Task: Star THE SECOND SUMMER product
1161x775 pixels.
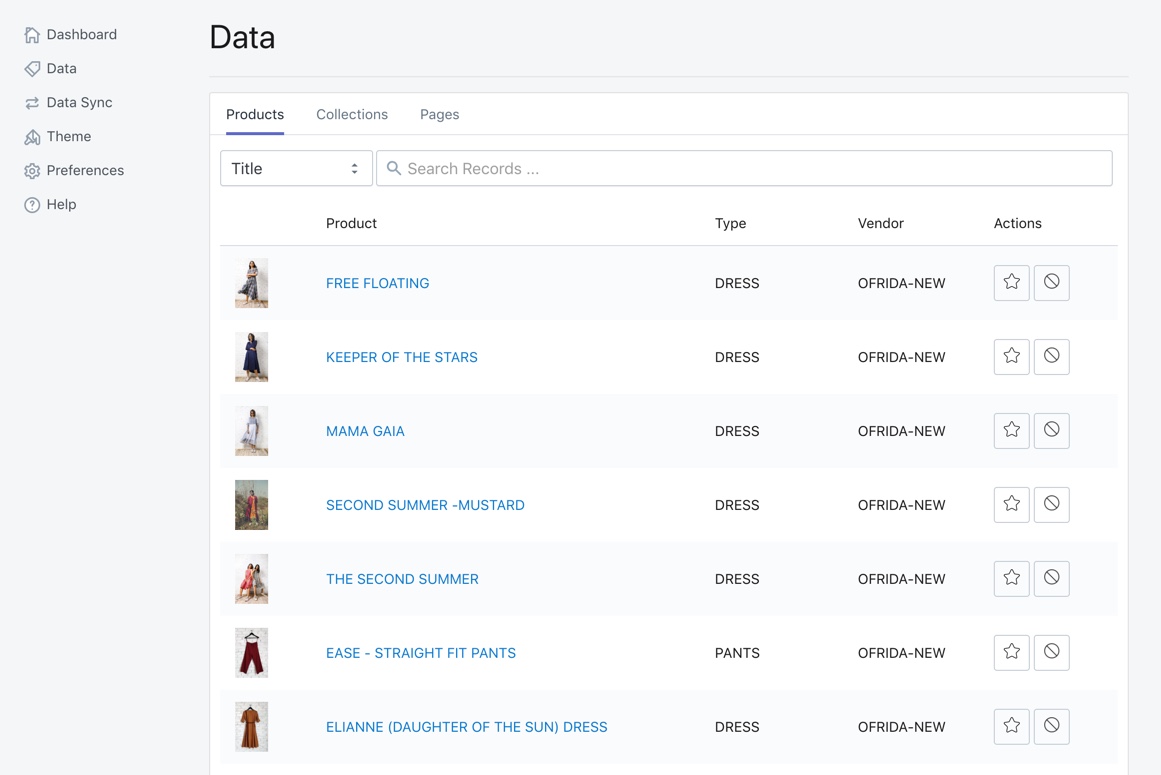Action: (1011, 579)
